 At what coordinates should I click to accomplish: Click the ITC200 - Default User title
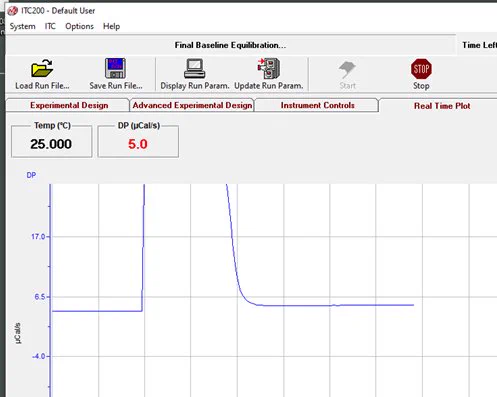click(x=58, y=11)
